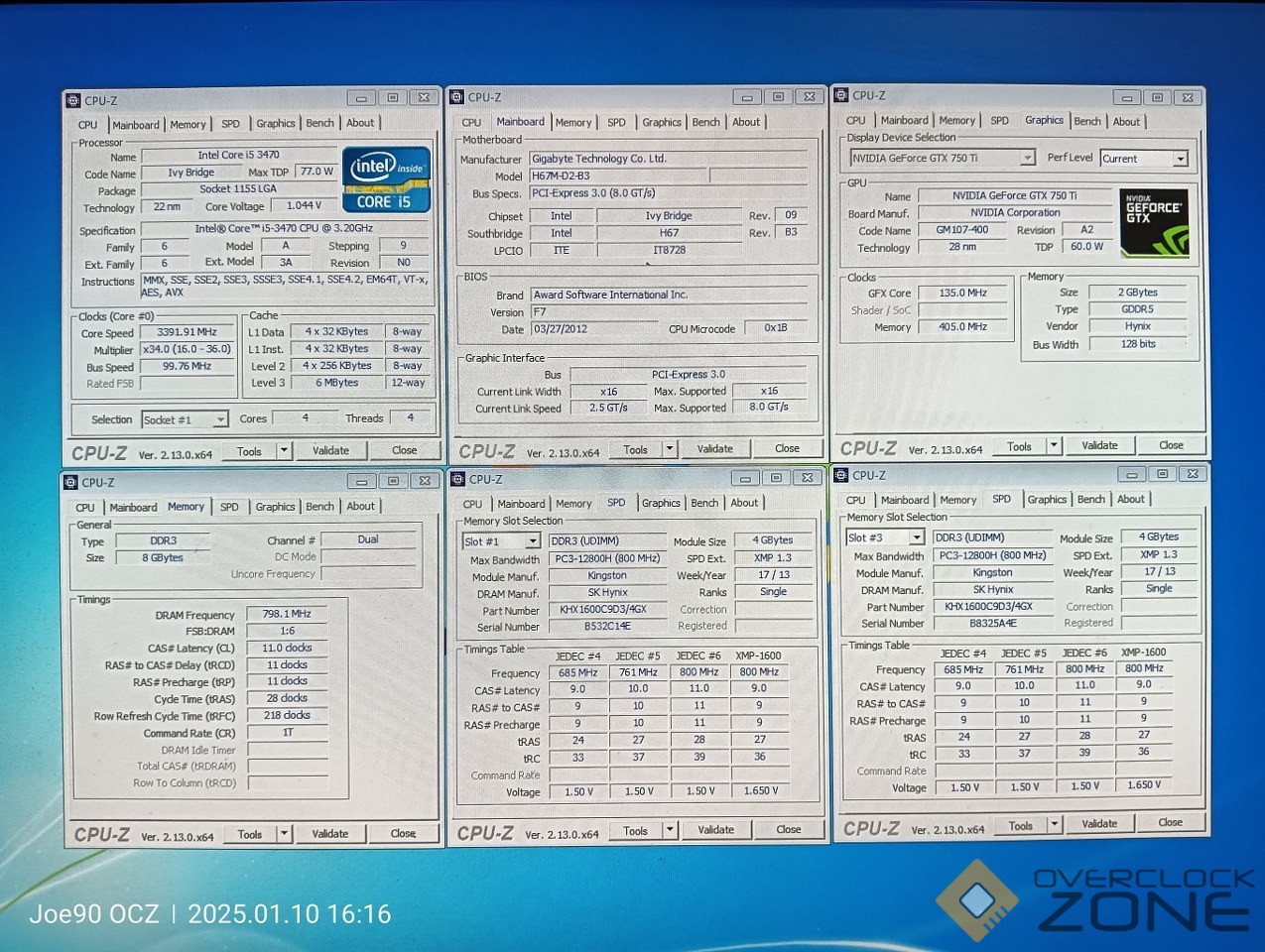The height and width of the screenshot is (952, 1265).
Task: Click the XMP-1600 voltage 1.650 V in Slot #1 window
Action: pos(761,791)
